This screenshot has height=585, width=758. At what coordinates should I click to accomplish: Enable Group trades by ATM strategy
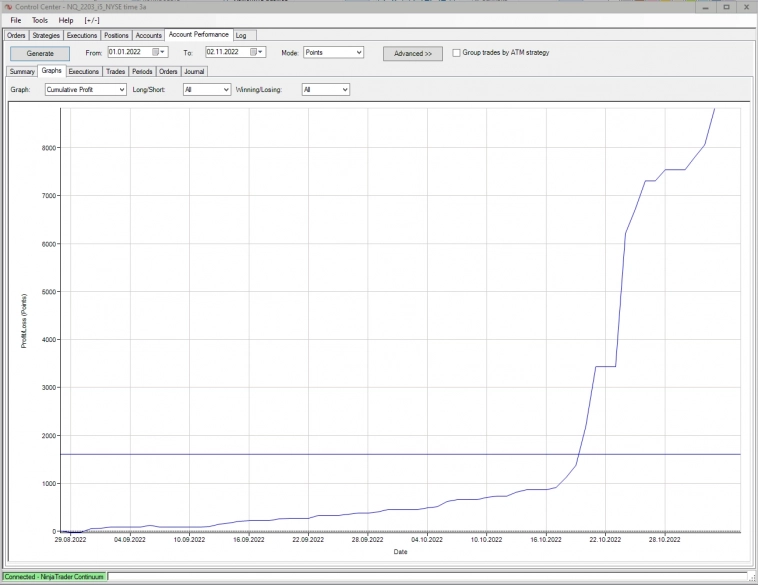[x=457, y=53]
